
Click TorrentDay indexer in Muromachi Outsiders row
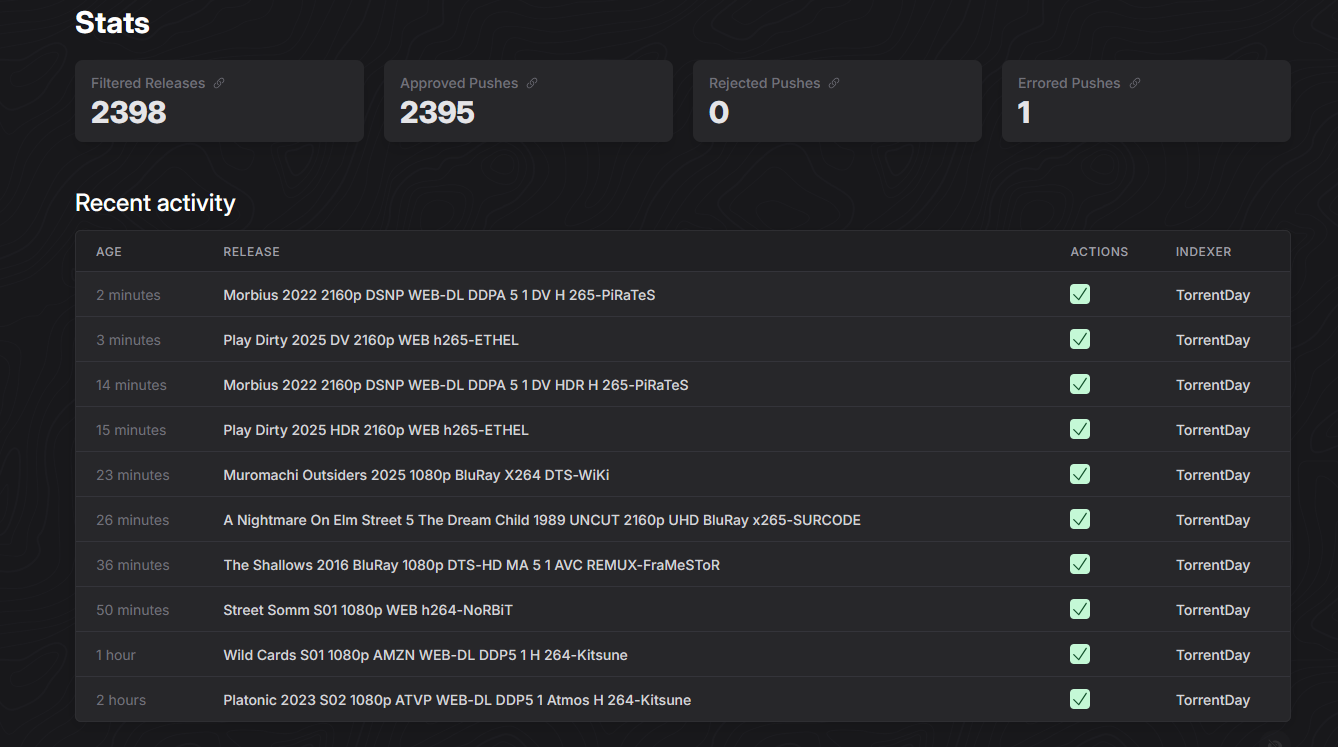tap(1213, 475)
